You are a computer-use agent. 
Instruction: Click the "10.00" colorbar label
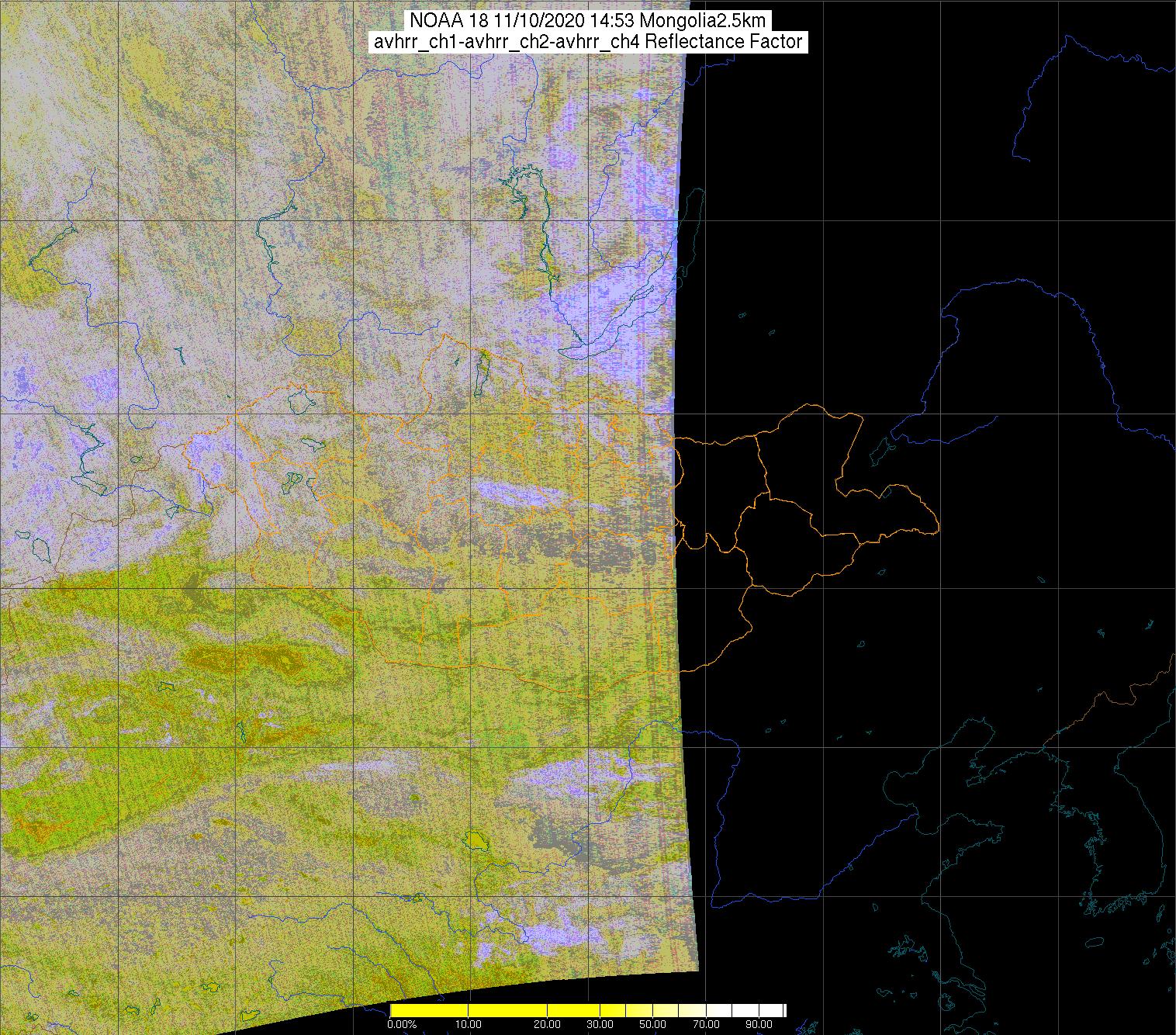point(468,1024)
